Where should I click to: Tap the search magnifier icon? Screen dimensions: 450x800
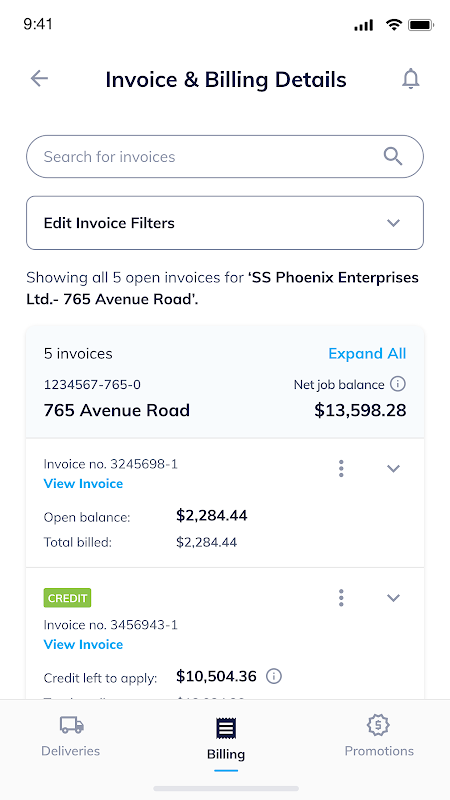393,157
